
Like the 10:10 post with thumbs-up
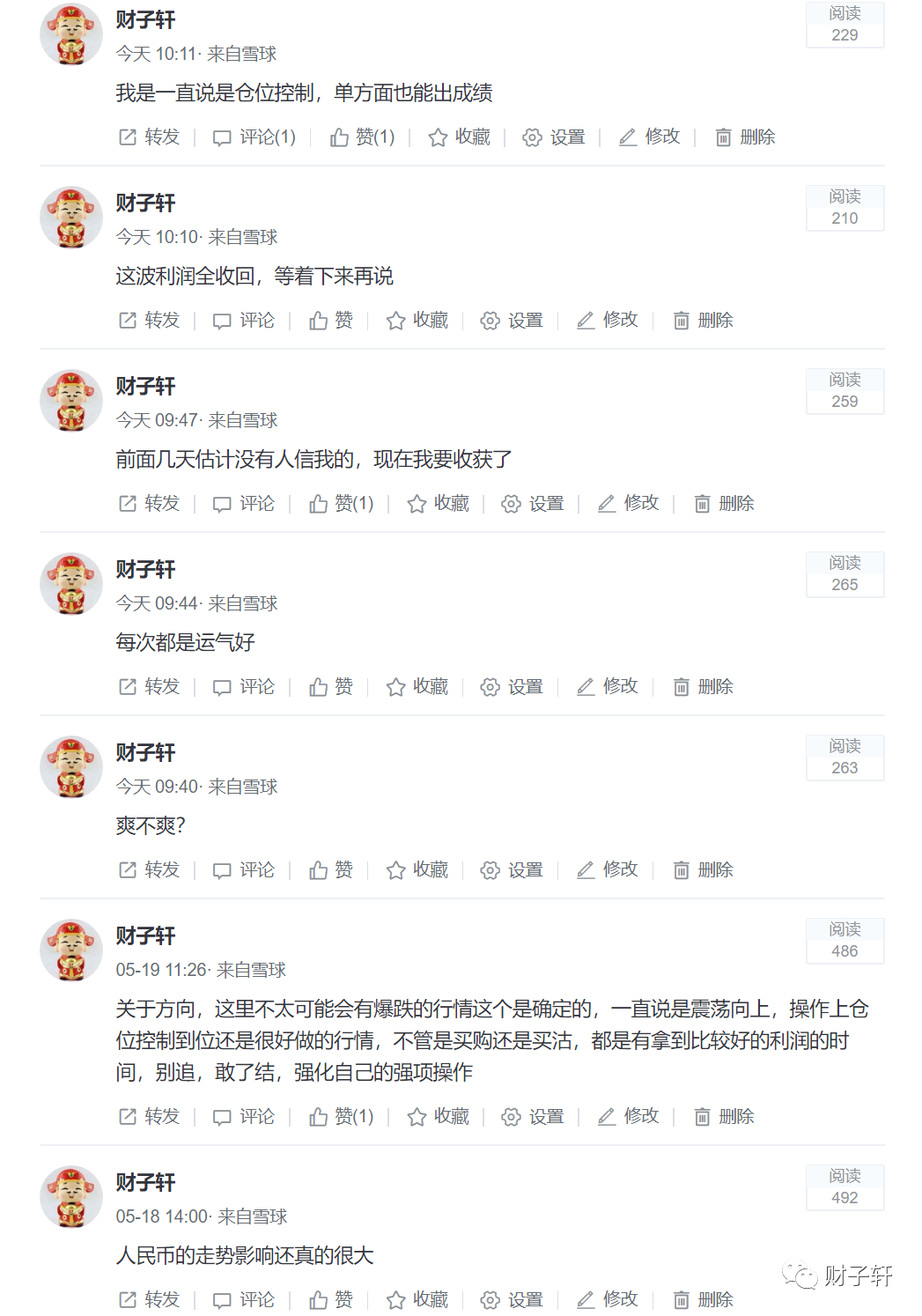click(x=331, y=321)
